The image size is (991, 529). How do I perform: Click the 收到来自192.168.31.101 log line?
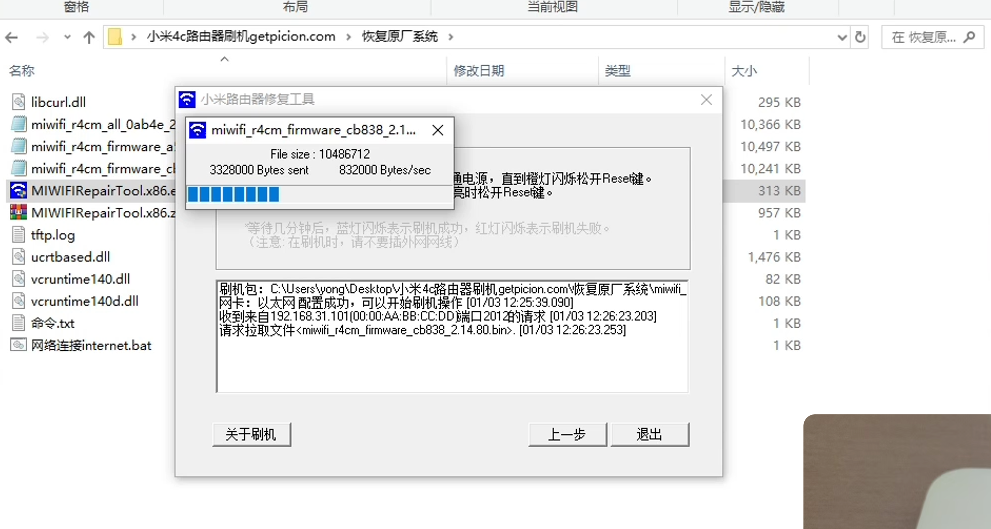pos(437,316)
